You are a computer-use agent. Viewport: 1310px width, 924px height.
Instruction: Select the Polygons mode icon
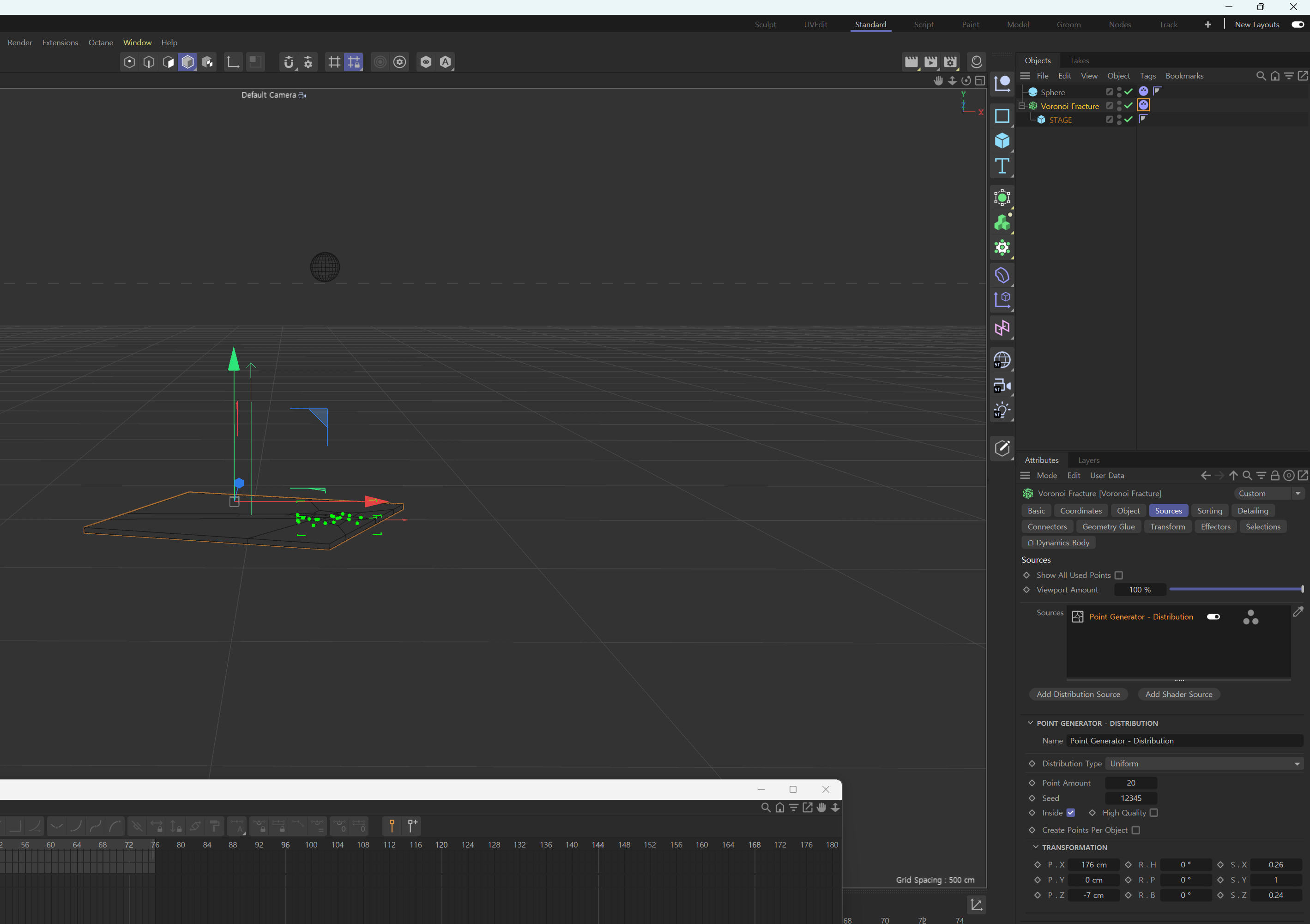(169, 62)
